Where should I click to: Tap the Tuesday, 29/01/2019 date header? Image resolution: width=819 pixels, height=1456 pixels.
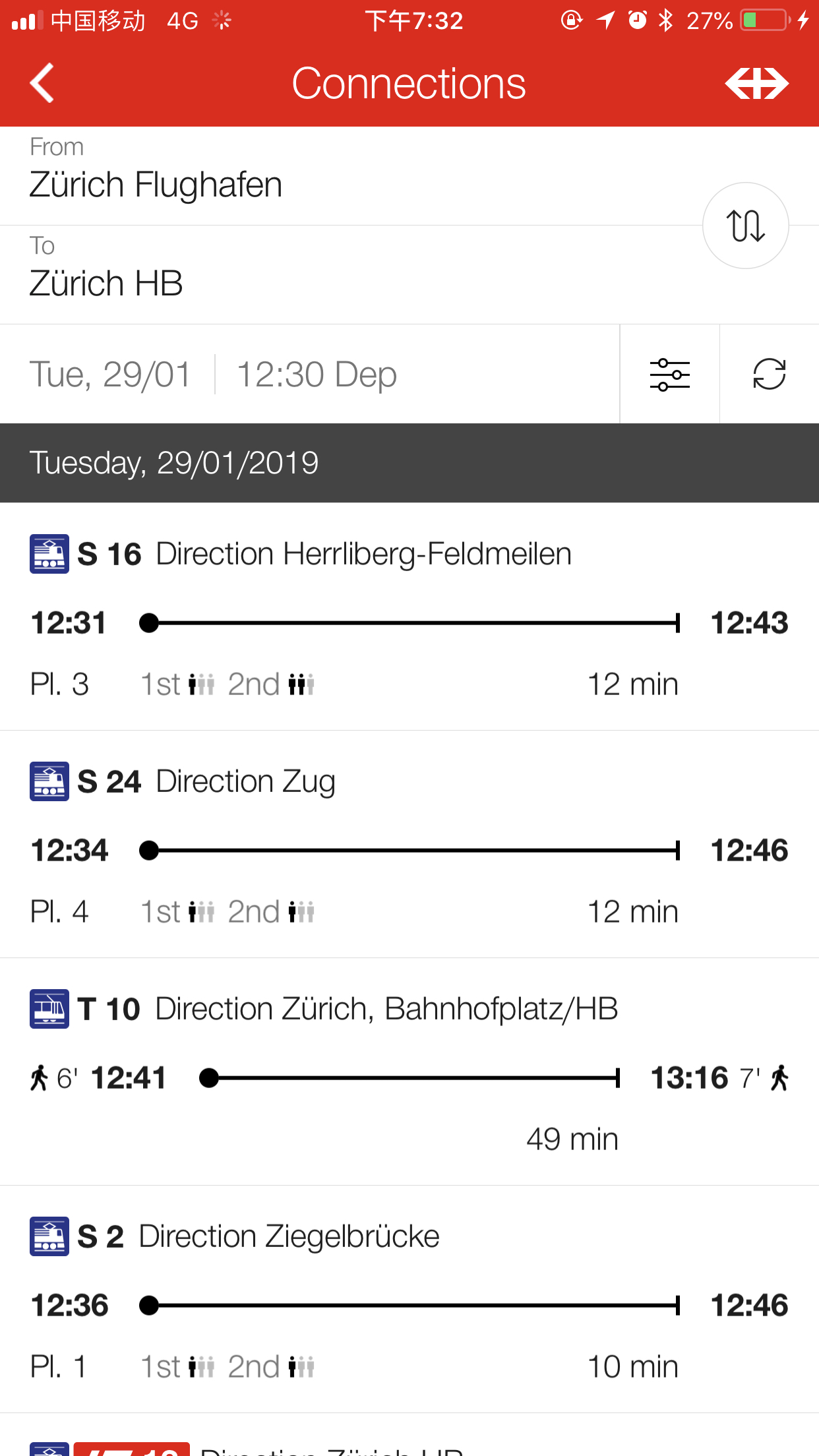point(174,463)
